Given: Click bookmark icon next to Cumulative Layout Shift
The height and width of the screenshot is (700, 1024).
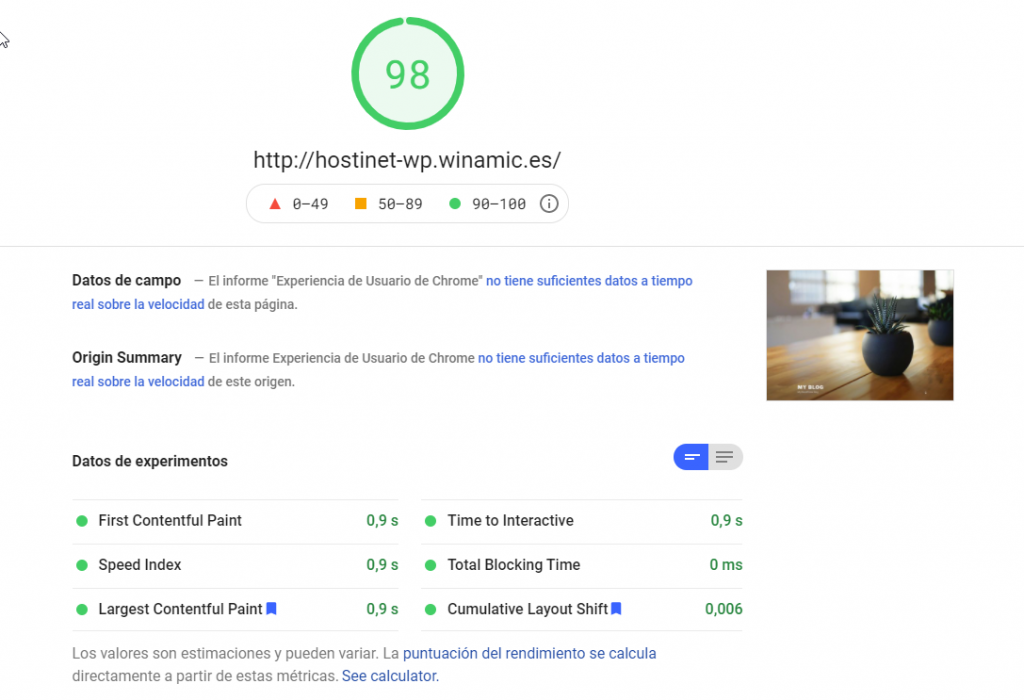Looking at the screenshot, I should click(616, 609).
